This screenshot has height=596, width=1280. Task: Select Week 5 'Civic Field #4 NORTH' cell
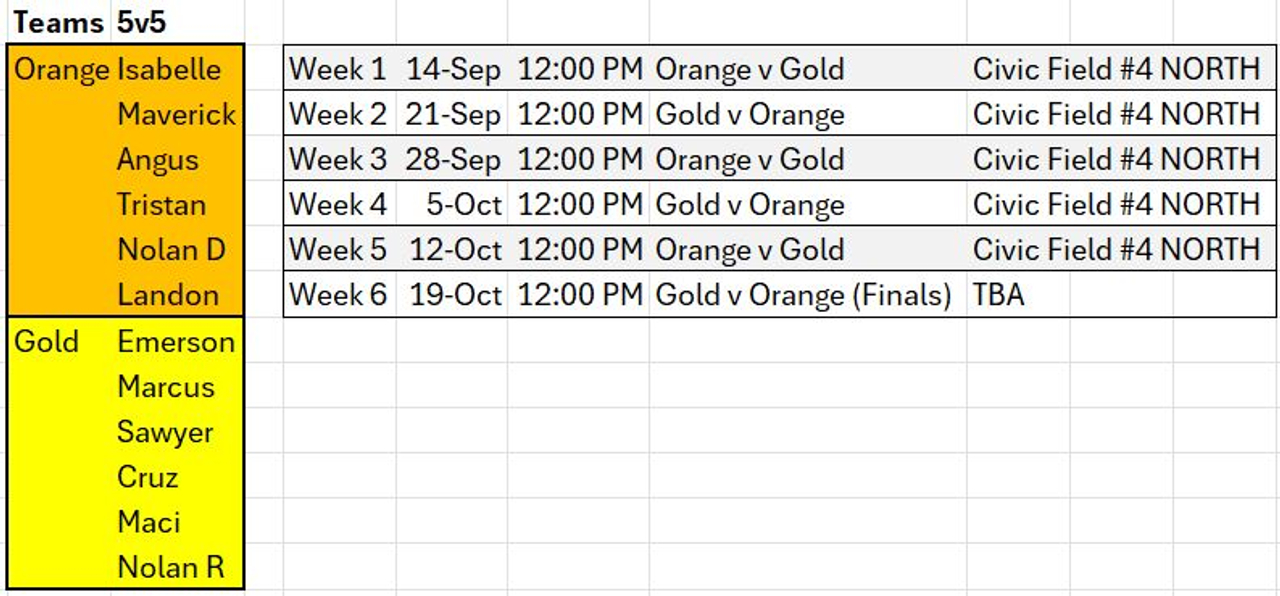click(1116, 250)
